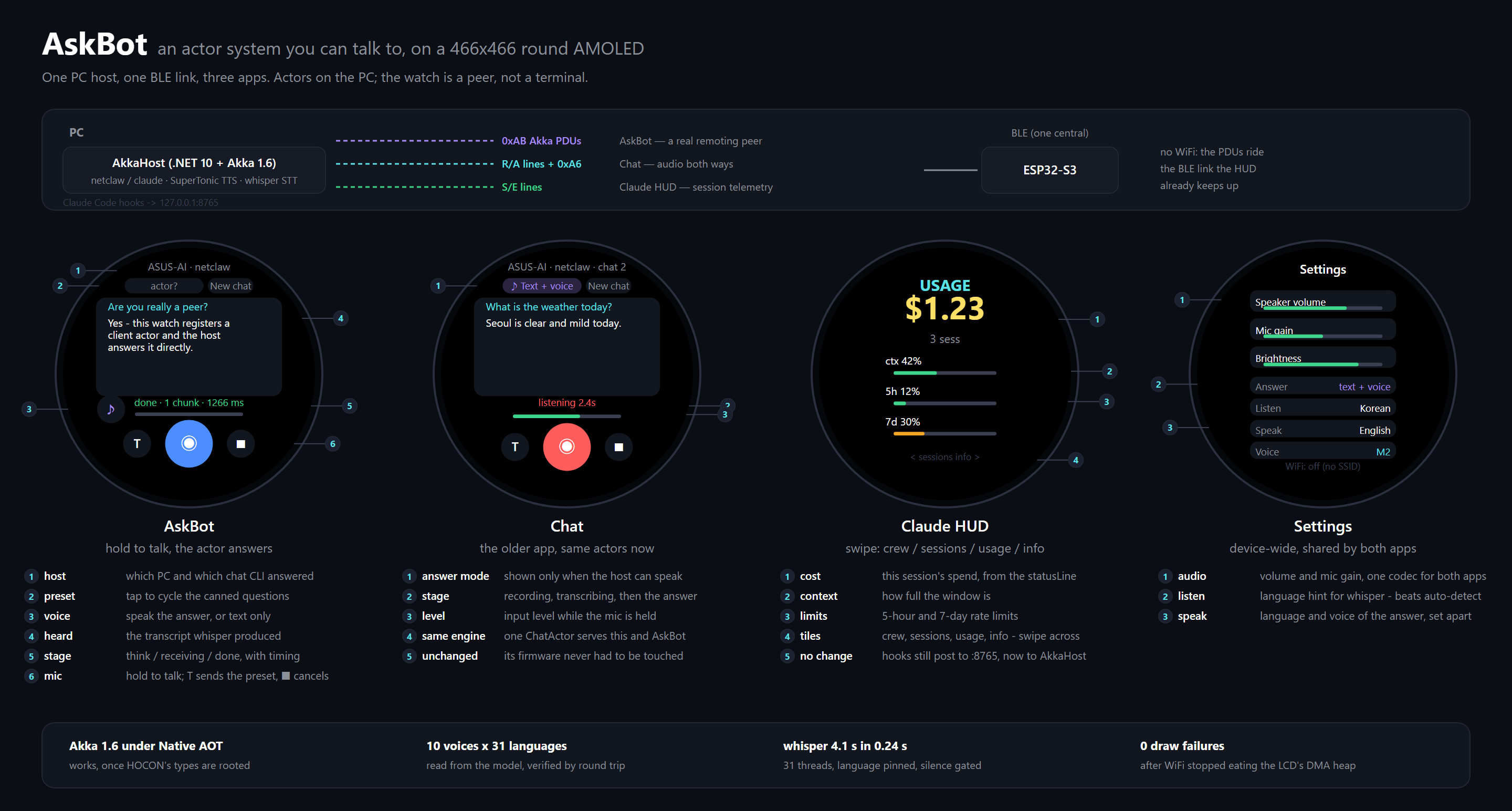The width and height of the screenshot is (1512, 811).
Task: Click the 'S/E lines' legend label
Action: click(521, 187)
